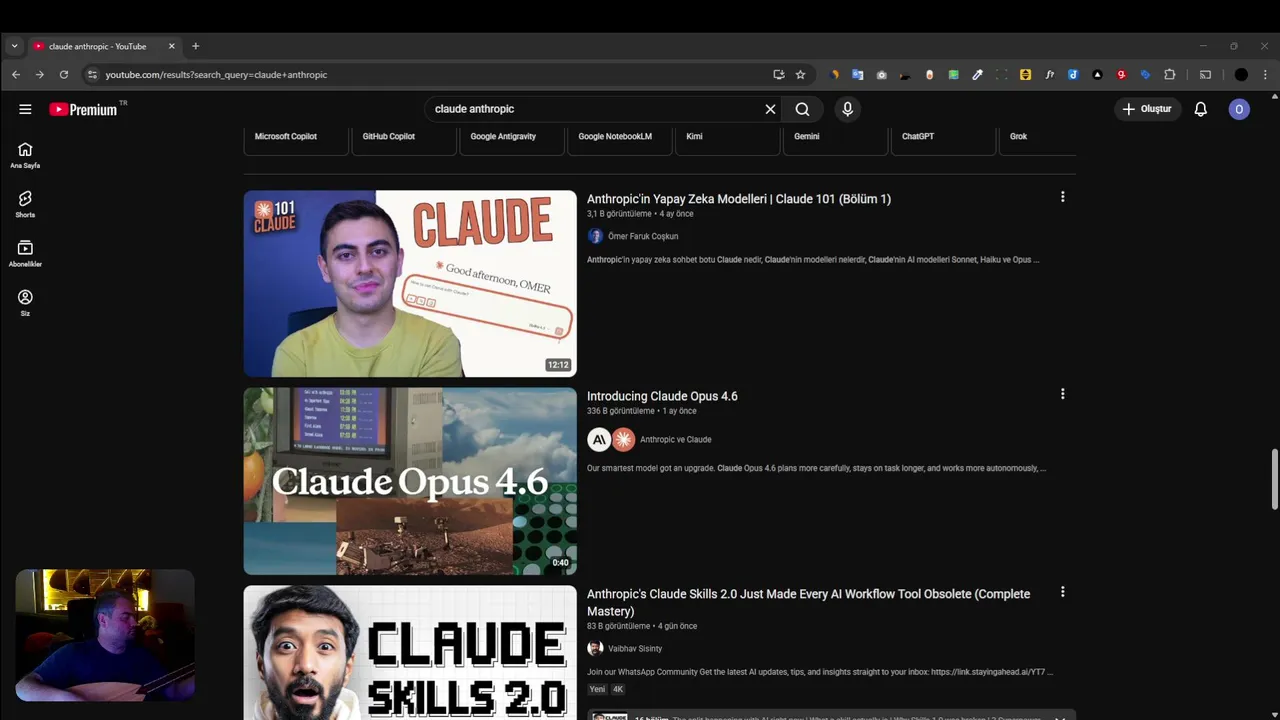Open the account avatar menu

(1239, 109)
